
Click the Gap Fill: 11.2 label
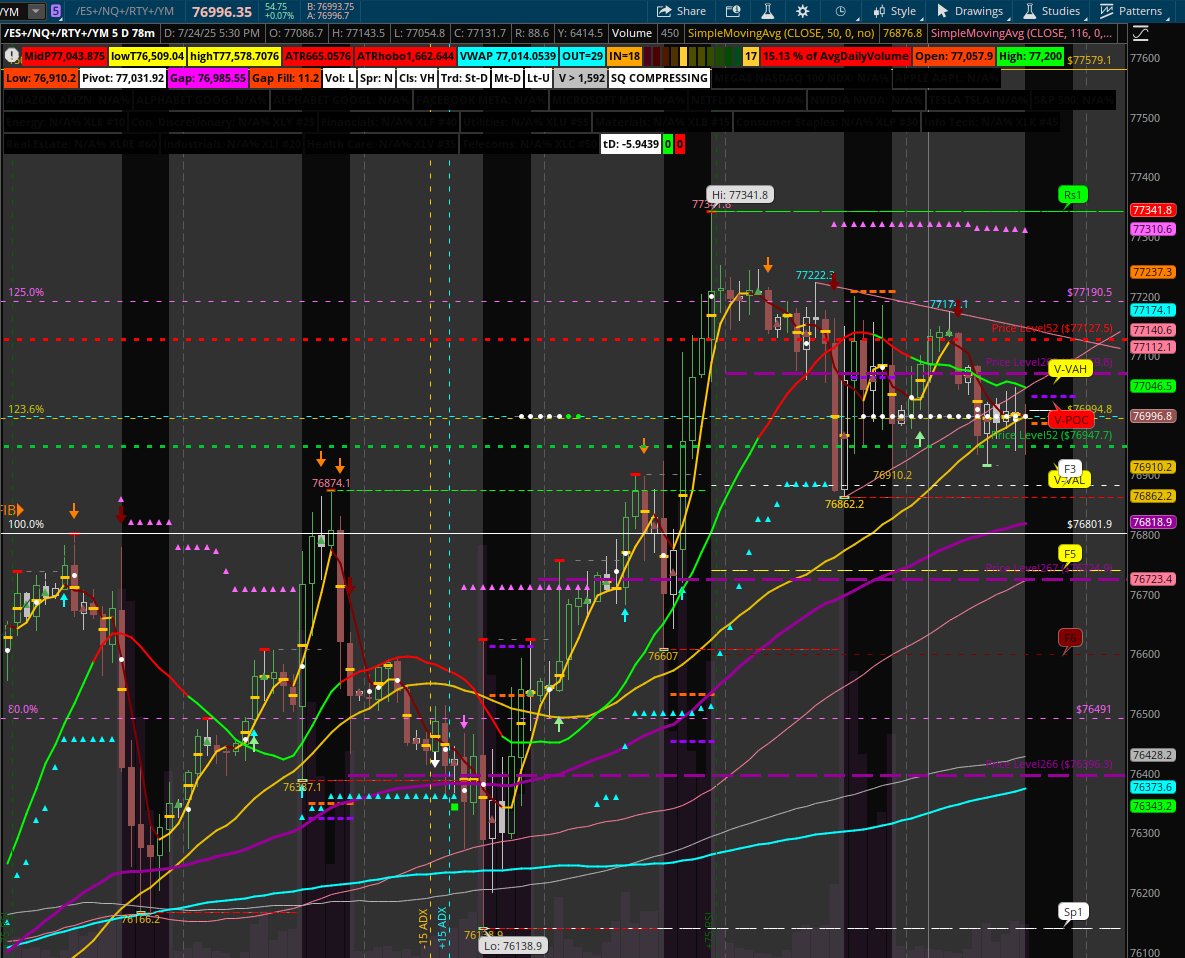click(286, 78)
